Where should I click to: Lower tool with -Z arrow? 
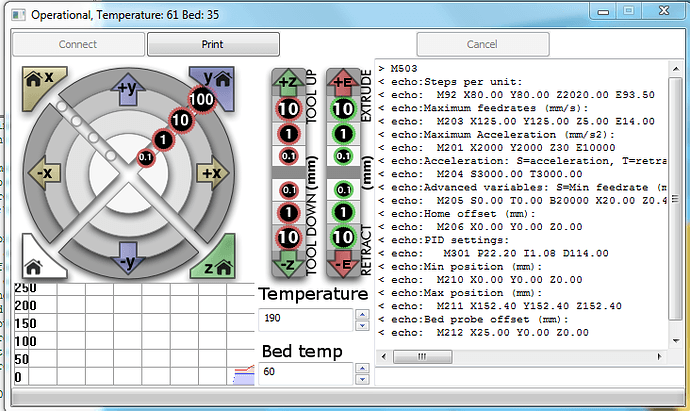(x=287, y=262)
